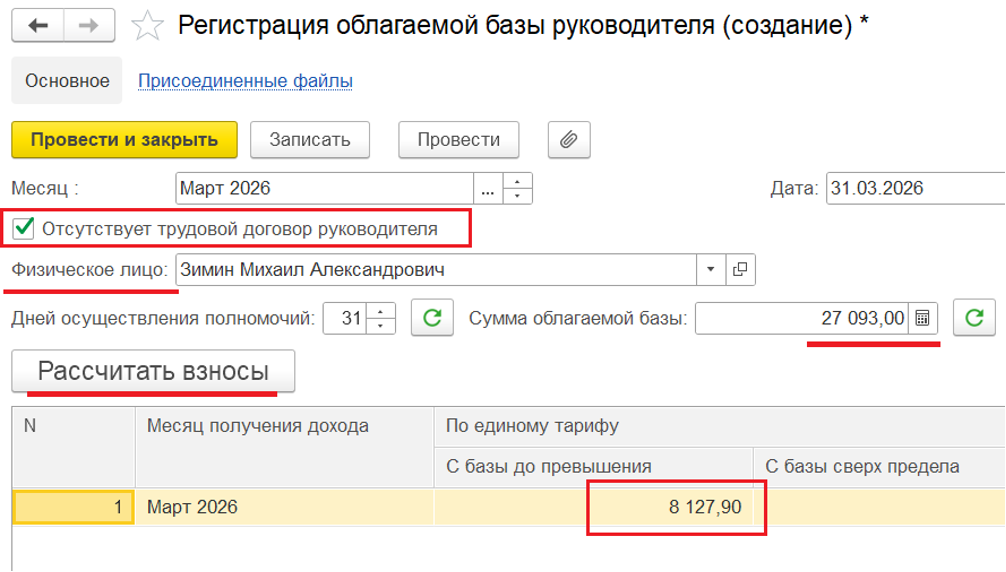Open calculator in taxable base sum field

(922, 319)
